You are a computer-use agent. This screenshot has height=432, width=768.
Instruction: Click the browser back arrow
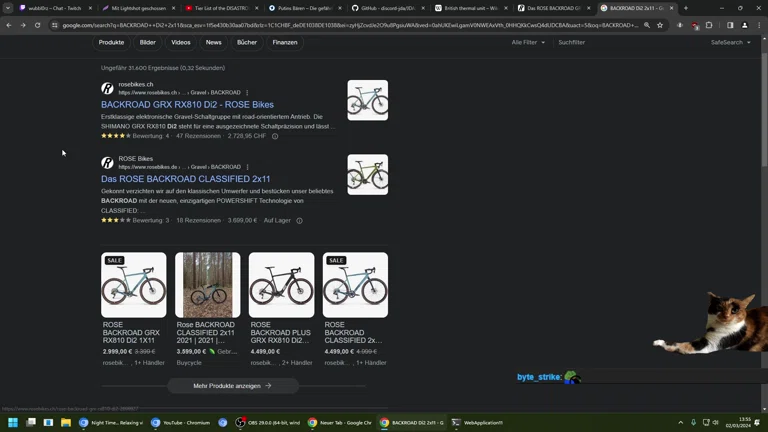coord(9,25)
